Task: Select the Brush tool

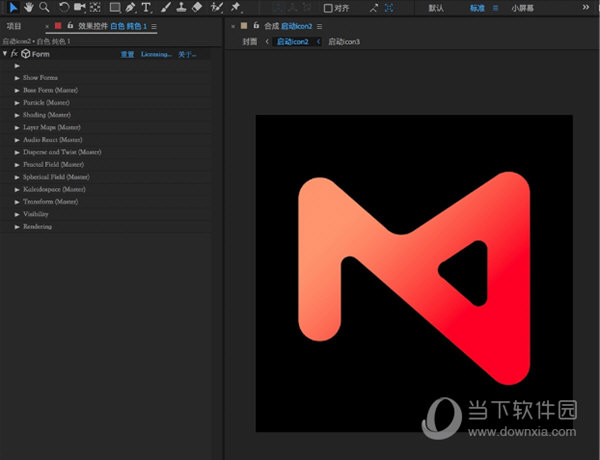Action: click(x=165, y=7)
